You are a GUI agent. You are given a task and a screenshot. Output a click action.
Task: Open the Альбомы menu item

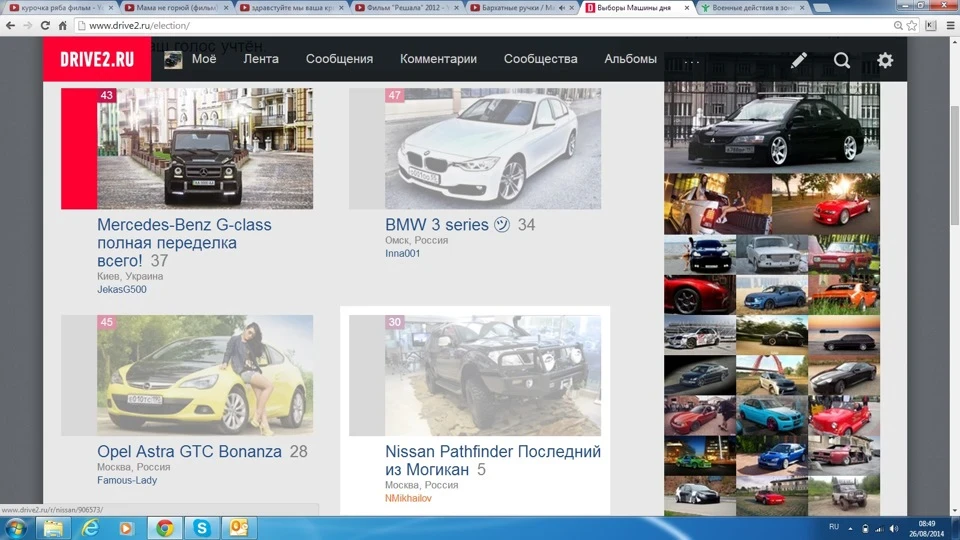(x=631, y=59)
